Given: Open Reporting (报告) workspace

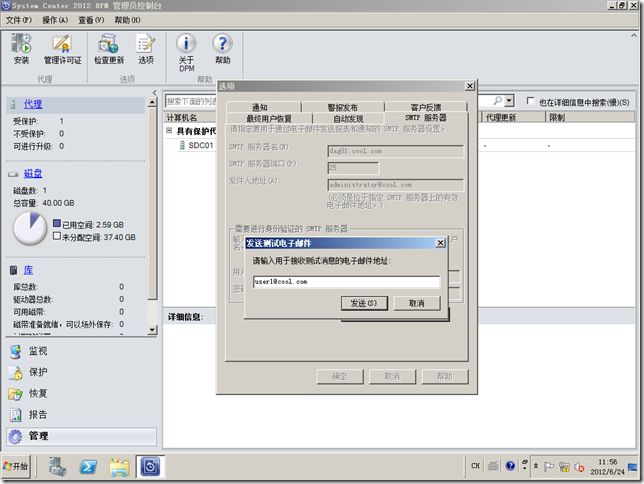Looking at the screenshot, I should (81, 415).
